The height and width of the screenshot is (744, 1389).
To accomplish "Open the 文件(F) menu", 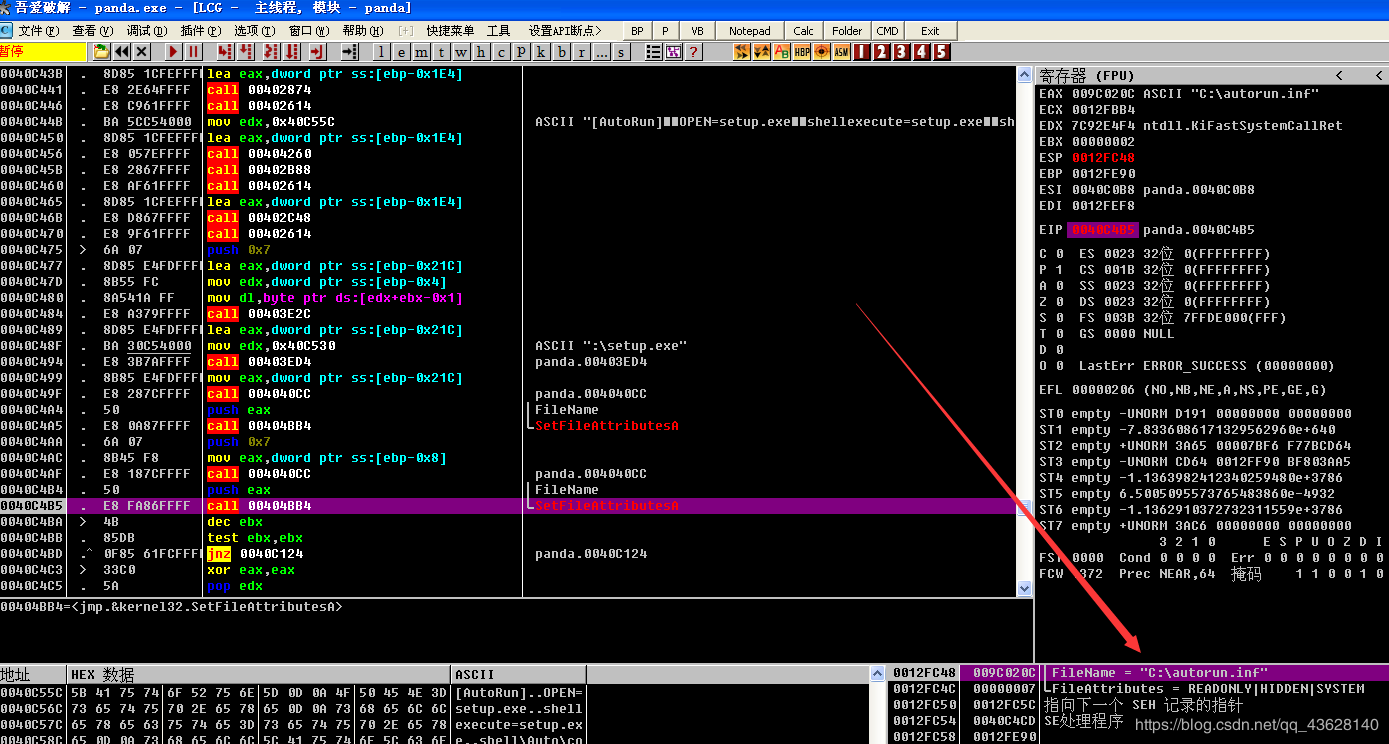I will [x=38, y=31].
